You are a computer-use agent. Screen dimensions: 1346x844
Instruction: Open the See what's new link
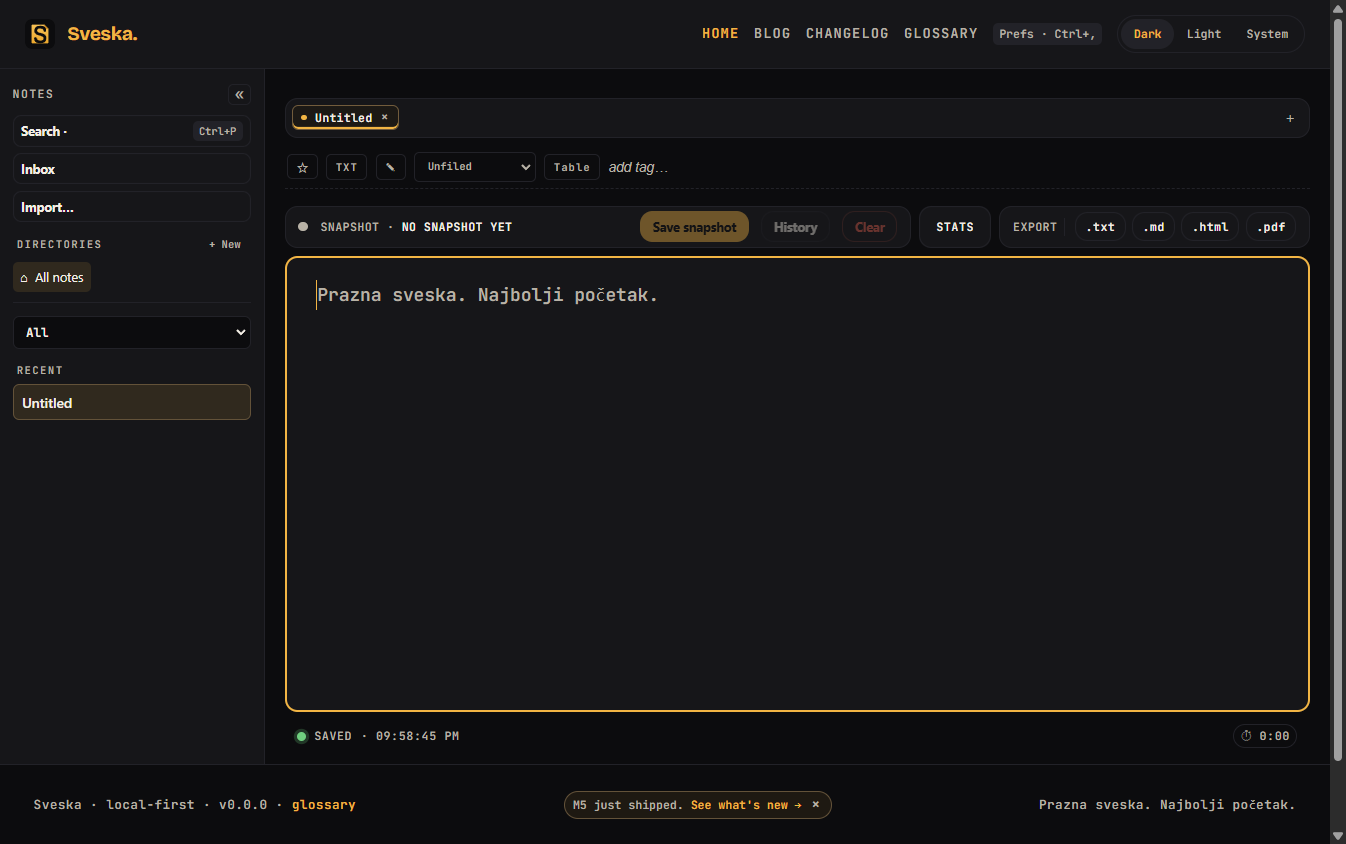746,804
